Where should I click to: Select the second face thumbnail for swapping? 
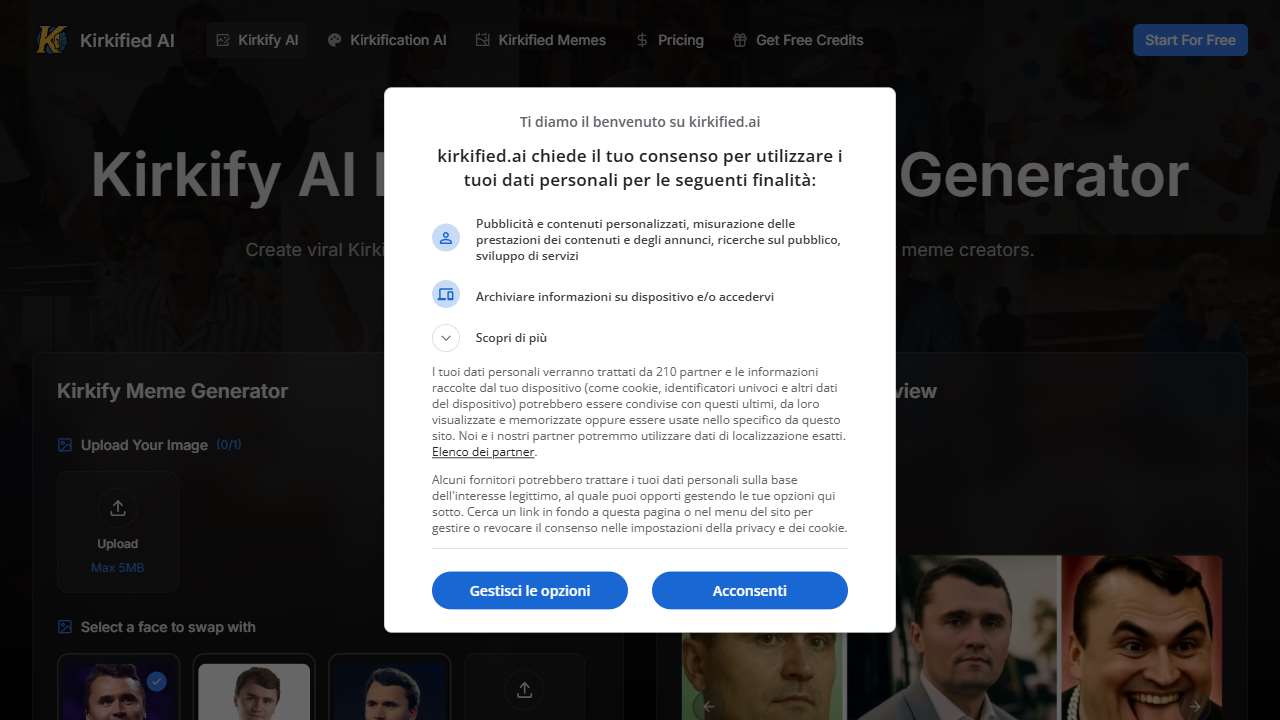coord(254,687)
